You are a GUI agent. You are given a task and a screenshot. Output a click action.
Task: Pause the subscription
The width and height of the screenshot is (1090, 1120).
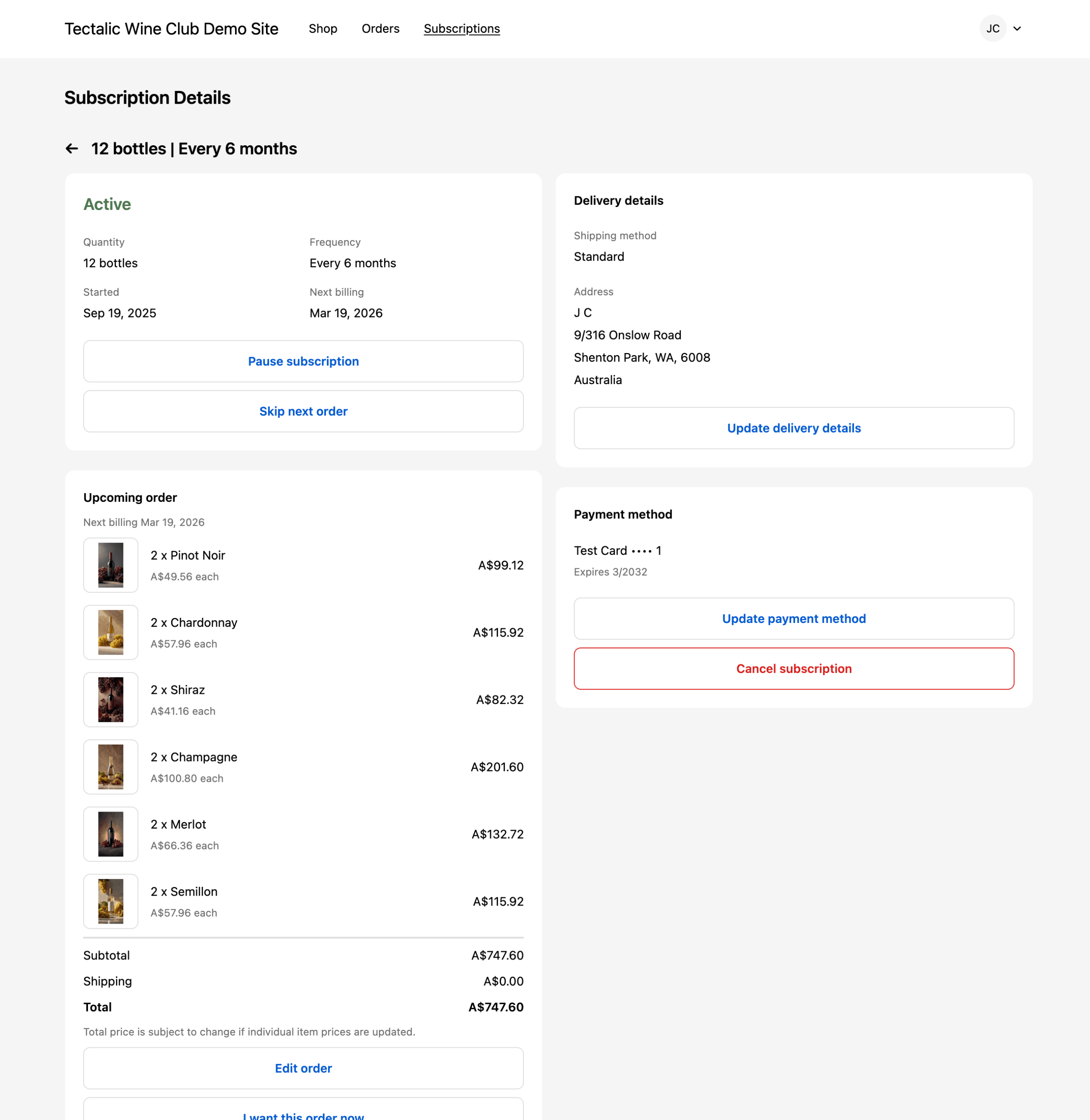303,361
